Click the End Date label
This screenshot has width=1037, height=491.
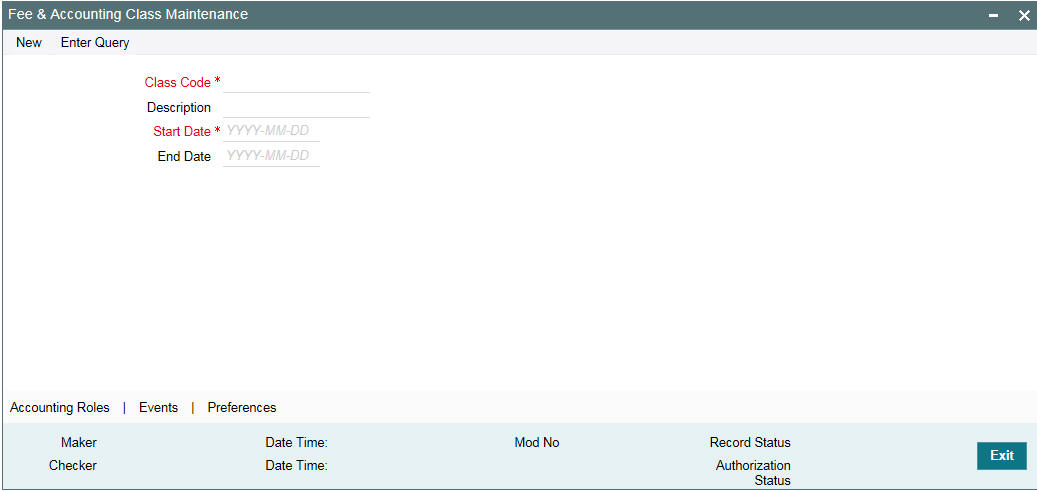[185, 157]
